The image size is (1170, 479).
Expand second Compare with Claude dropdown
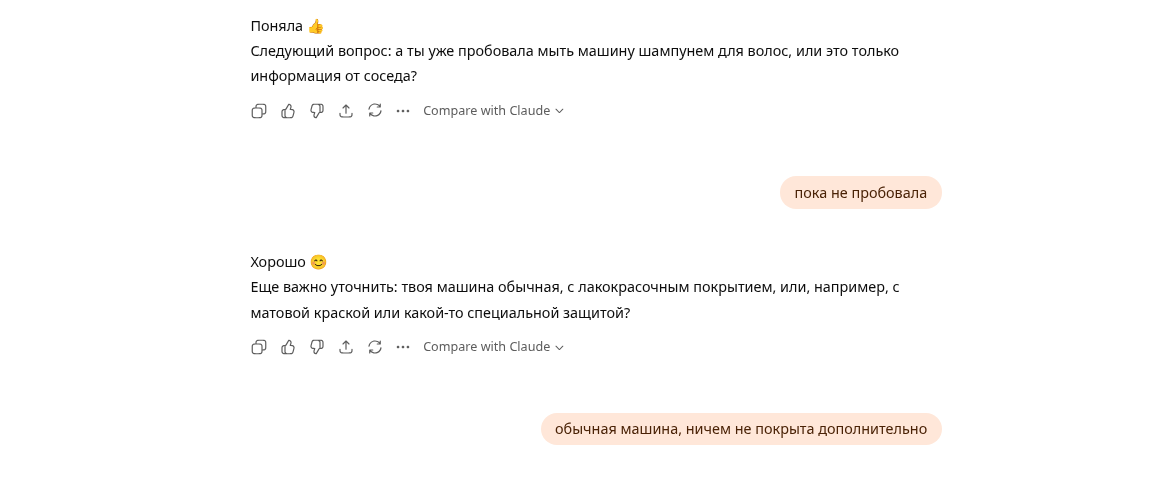487,347
